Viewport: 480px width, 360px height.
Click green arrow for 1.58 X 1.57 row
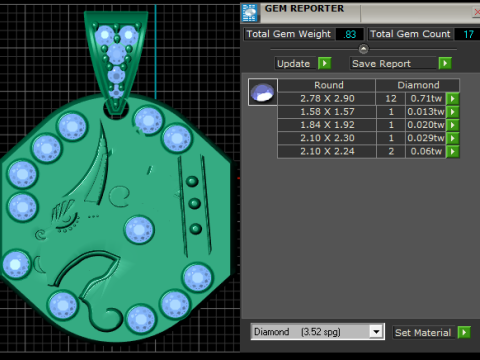click(453, 112)
